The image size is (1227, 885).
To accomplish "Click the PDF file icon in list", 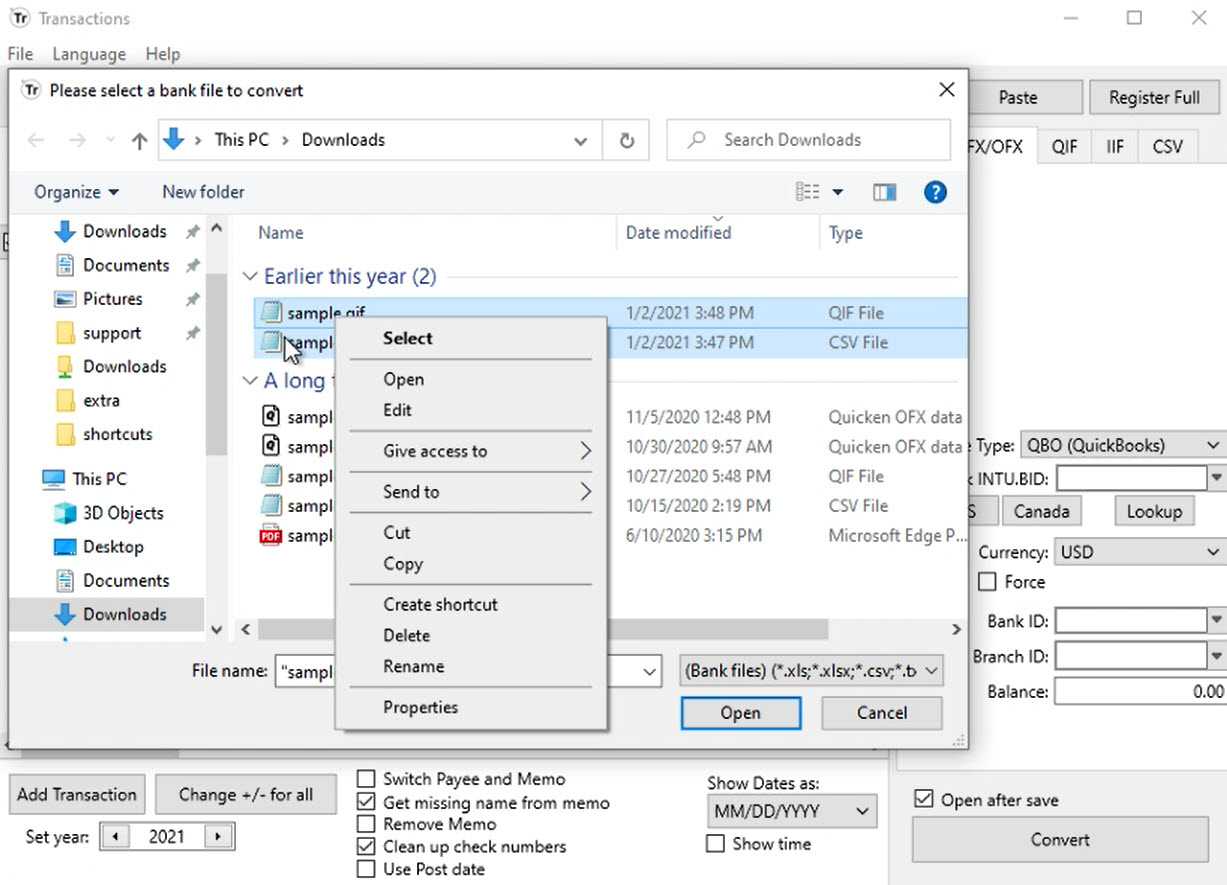I will click(270, 535).
